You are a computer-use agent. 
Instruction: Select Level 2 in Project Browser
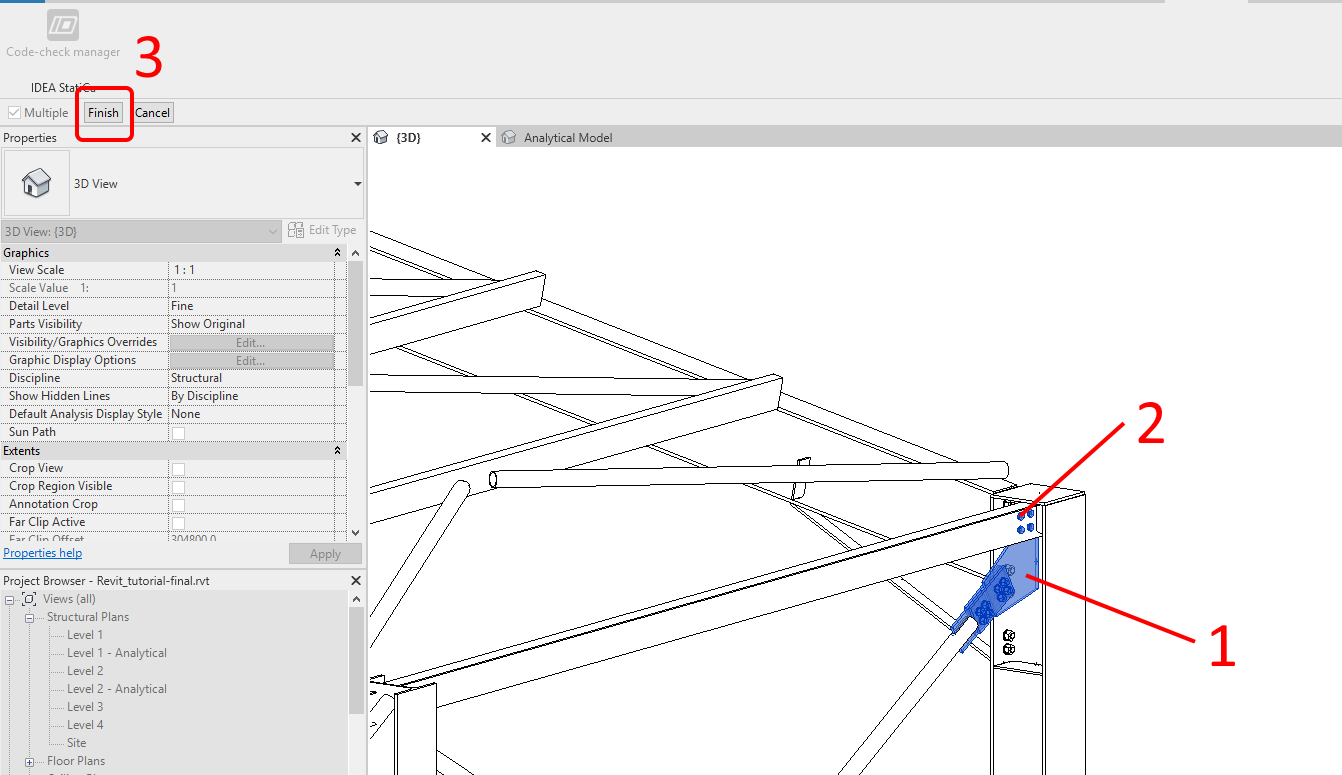tap(85, 671)
